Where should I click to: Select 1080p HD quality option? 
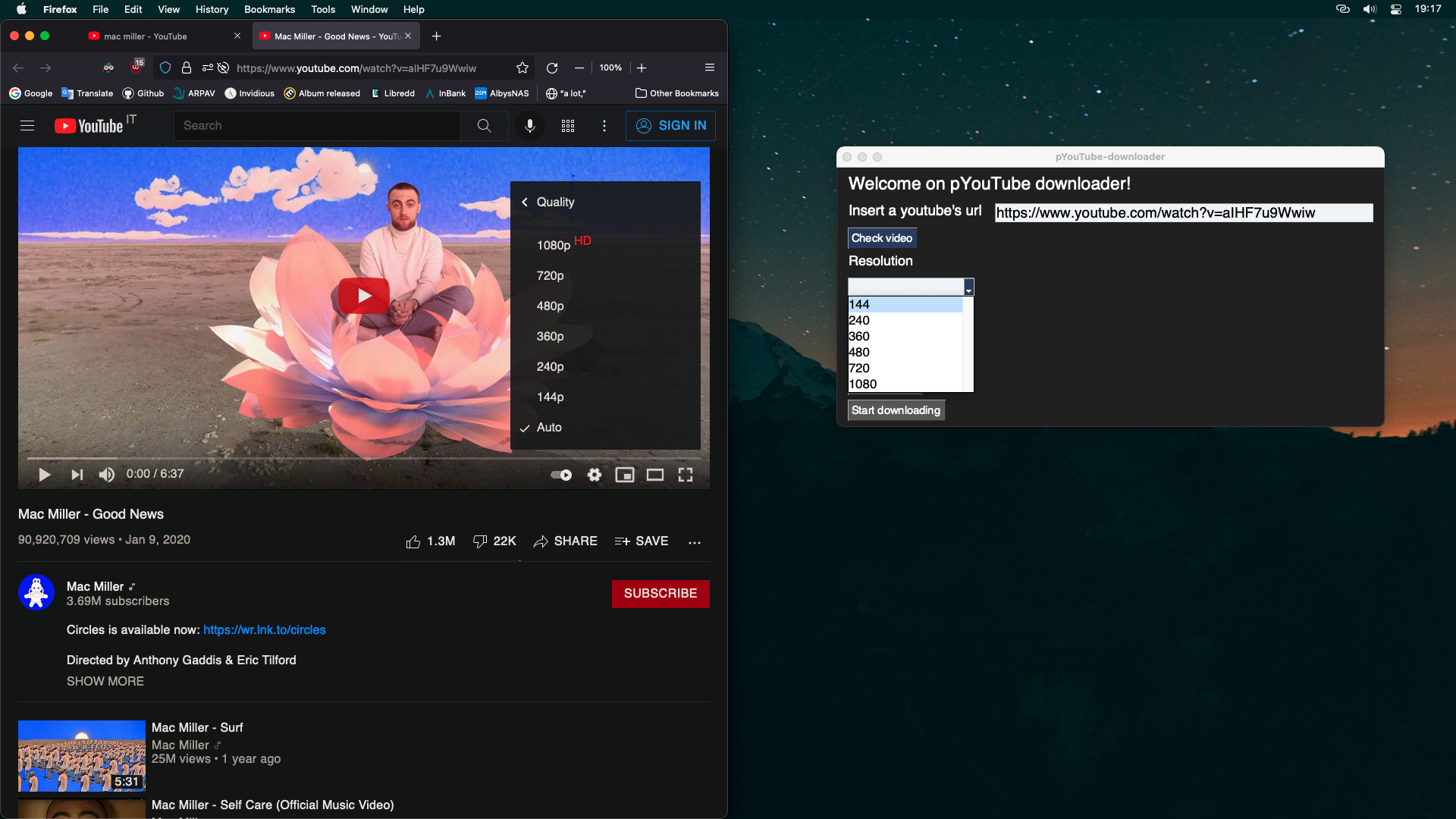click(554, 245)
